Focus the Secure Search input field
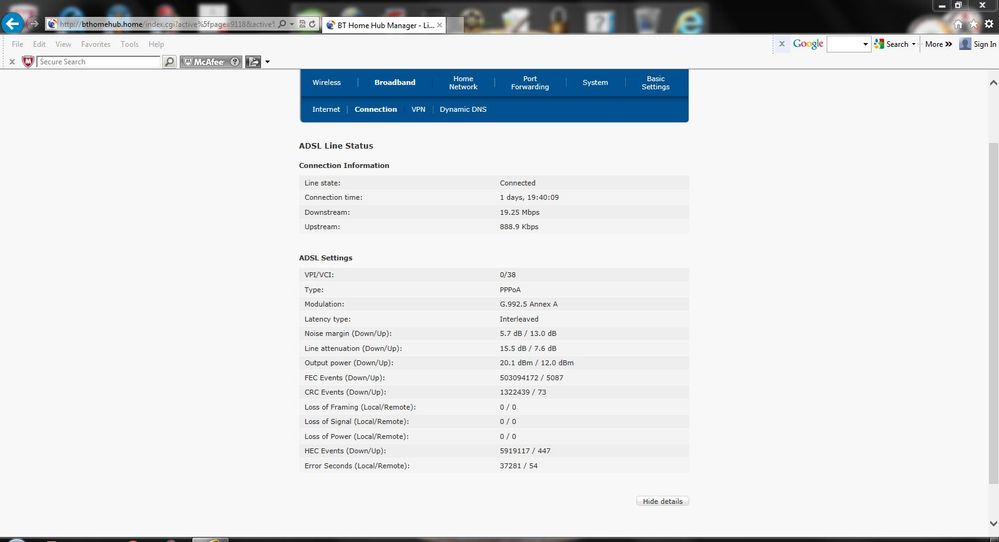The height and width of the screenshot is (542, 999). [98, 62]
